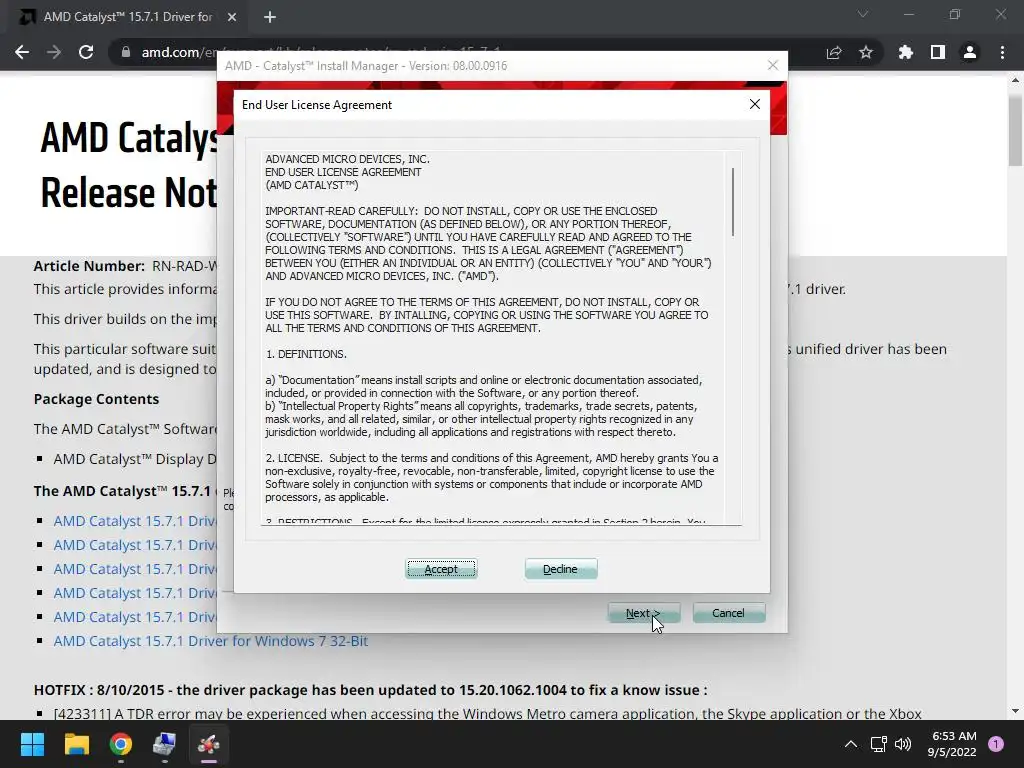Share this page via Chrome share icon
The width and height of the screenshot is (1024, 768).
point(834,52)
